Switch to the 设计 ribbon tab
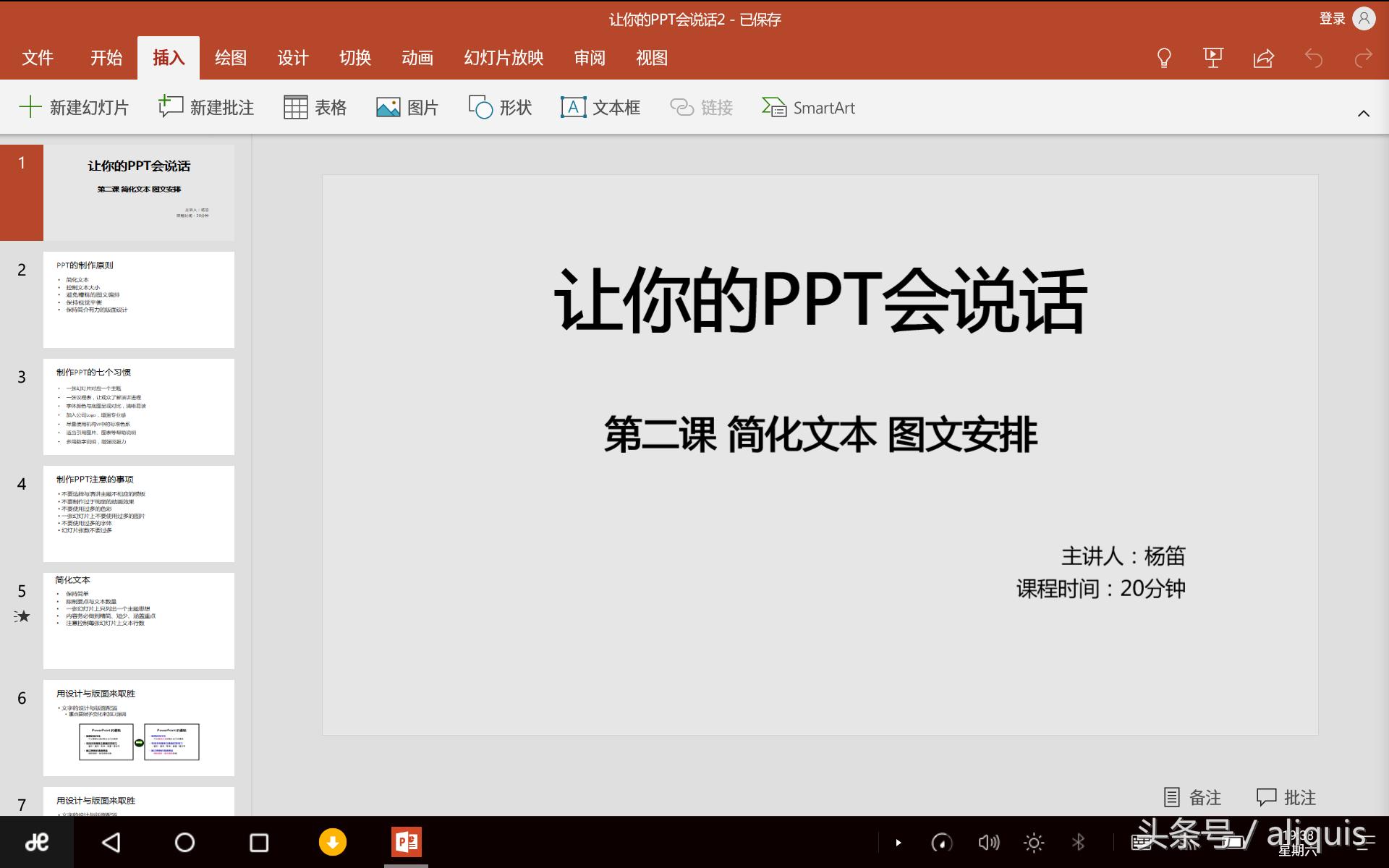This screenshot has height=868, width=1389. coord(292,58)
